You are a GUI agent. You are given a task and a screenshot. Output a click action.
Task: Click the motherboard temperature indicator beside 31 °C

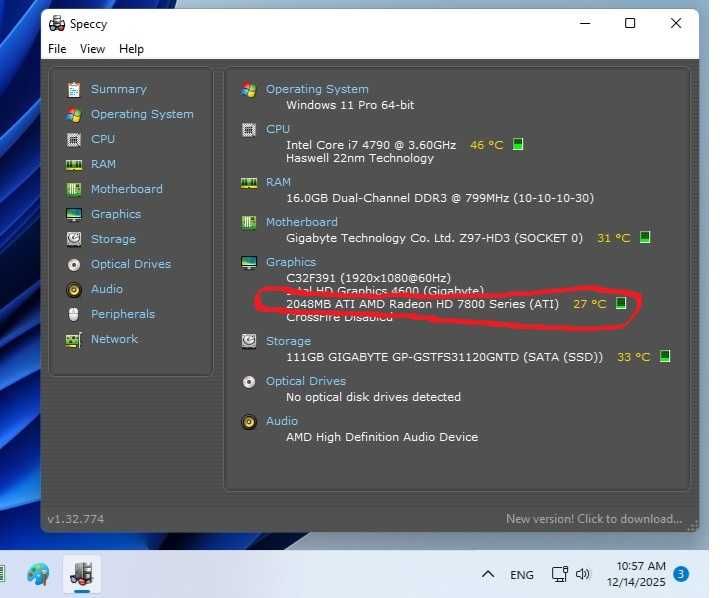coord(645,237)
